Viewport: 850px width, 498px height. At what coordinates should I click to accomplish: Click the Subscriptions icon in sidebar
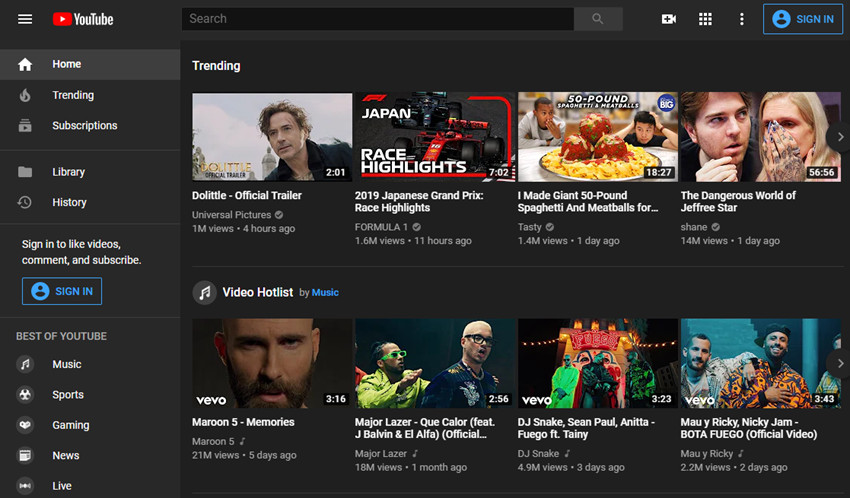[25, 126]
